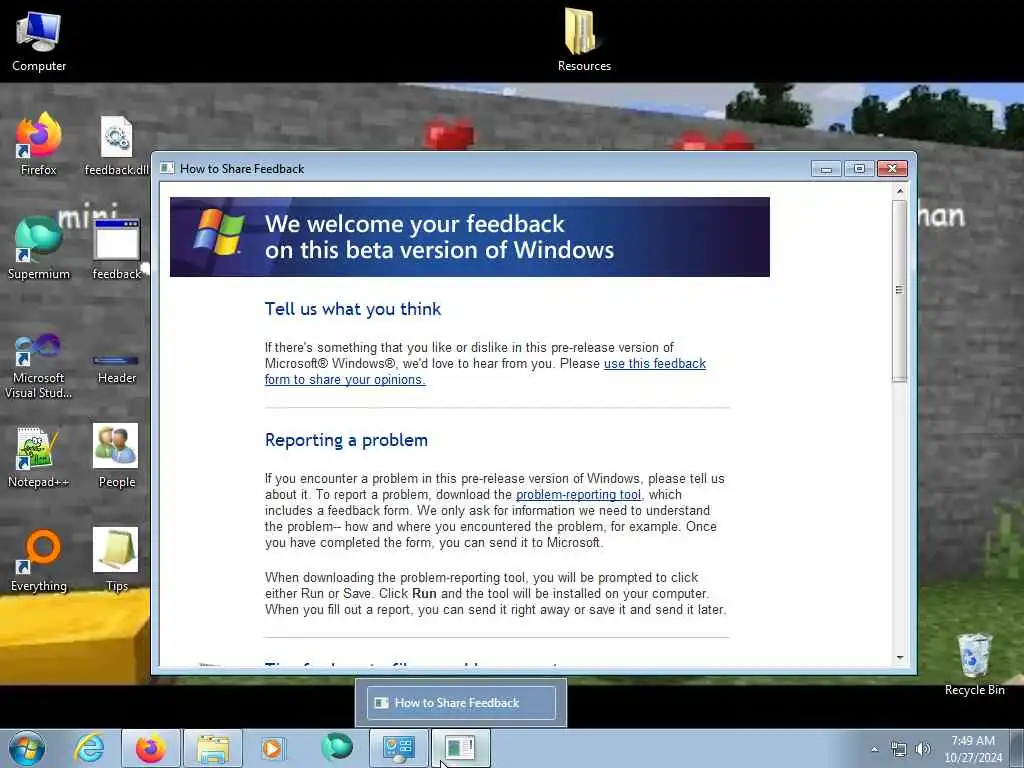
Task: Launch Windows Media Player from taskbar
Action: [x=272, y=748]
